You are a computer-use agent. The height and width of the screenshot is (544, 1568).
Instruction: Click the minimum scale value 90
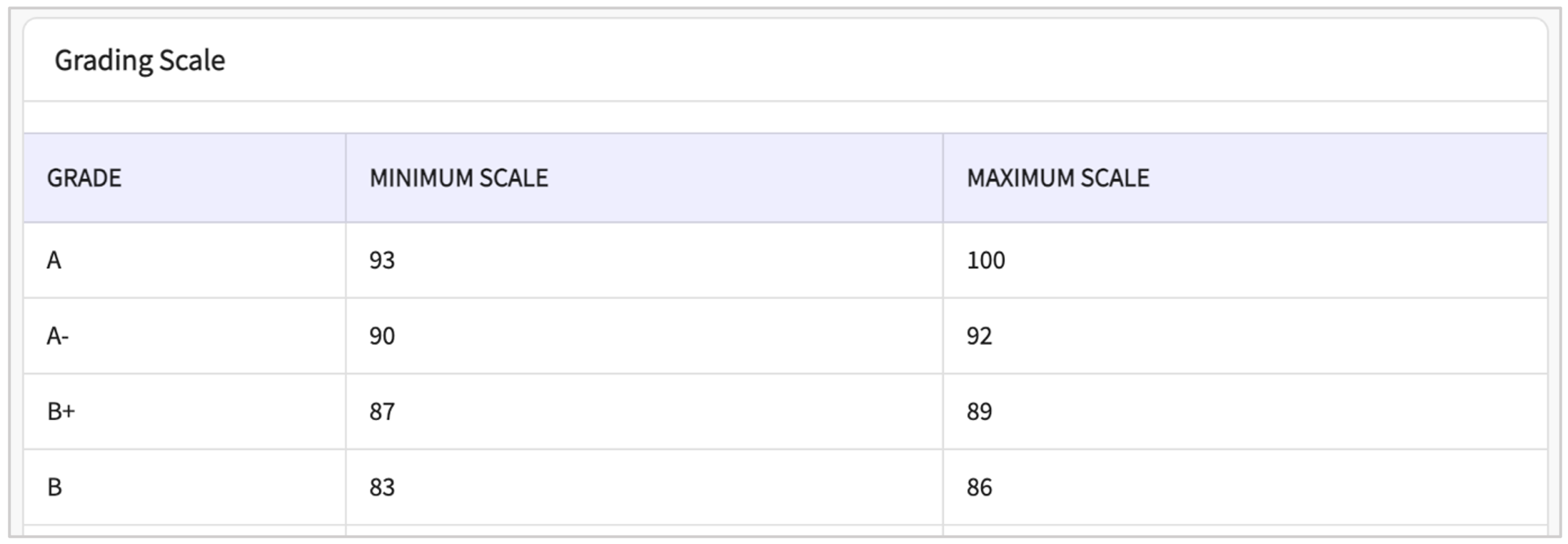(382, 336)
